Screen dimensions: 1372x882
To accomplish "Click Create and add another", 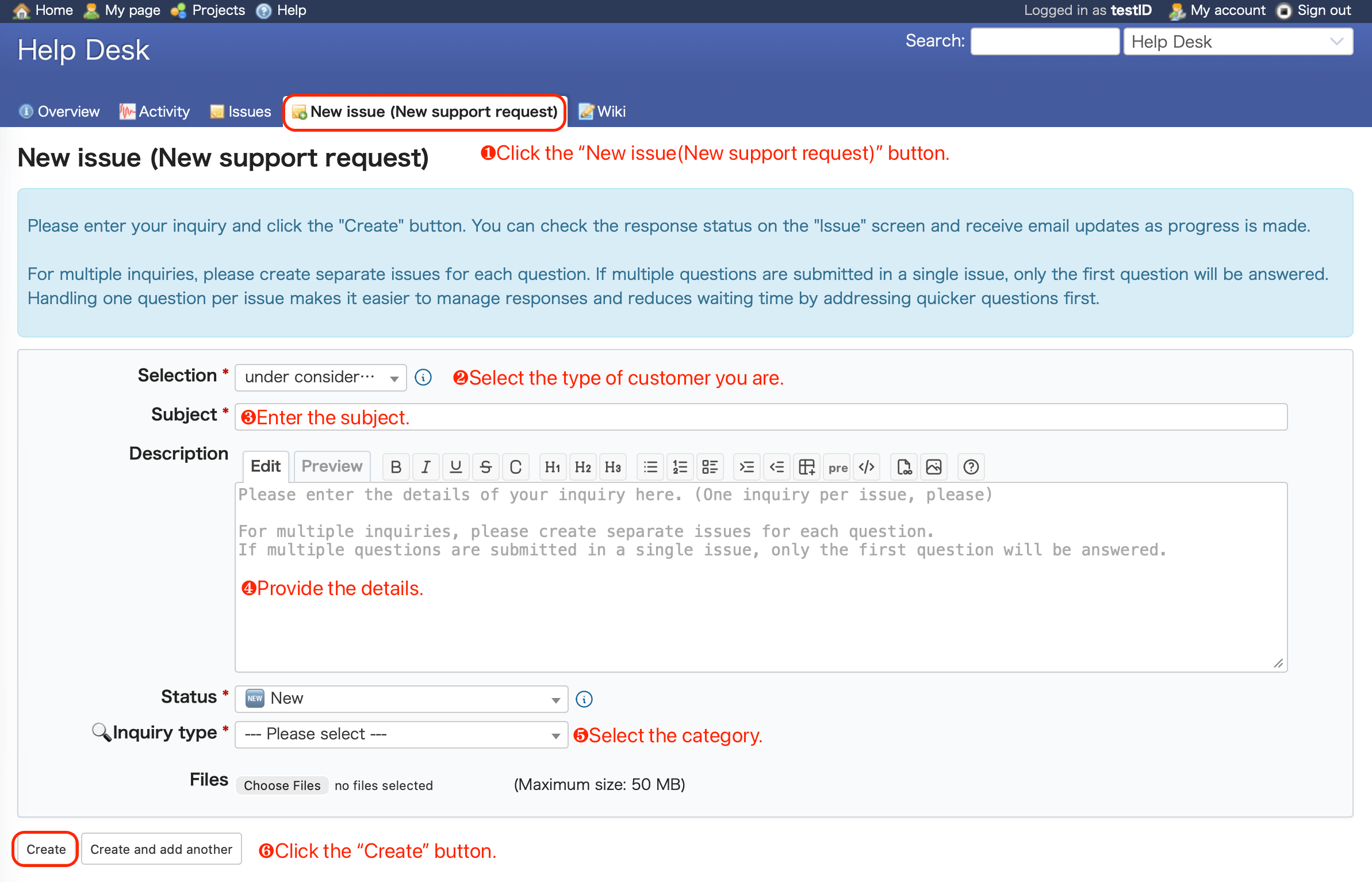I will click(161, 849).
